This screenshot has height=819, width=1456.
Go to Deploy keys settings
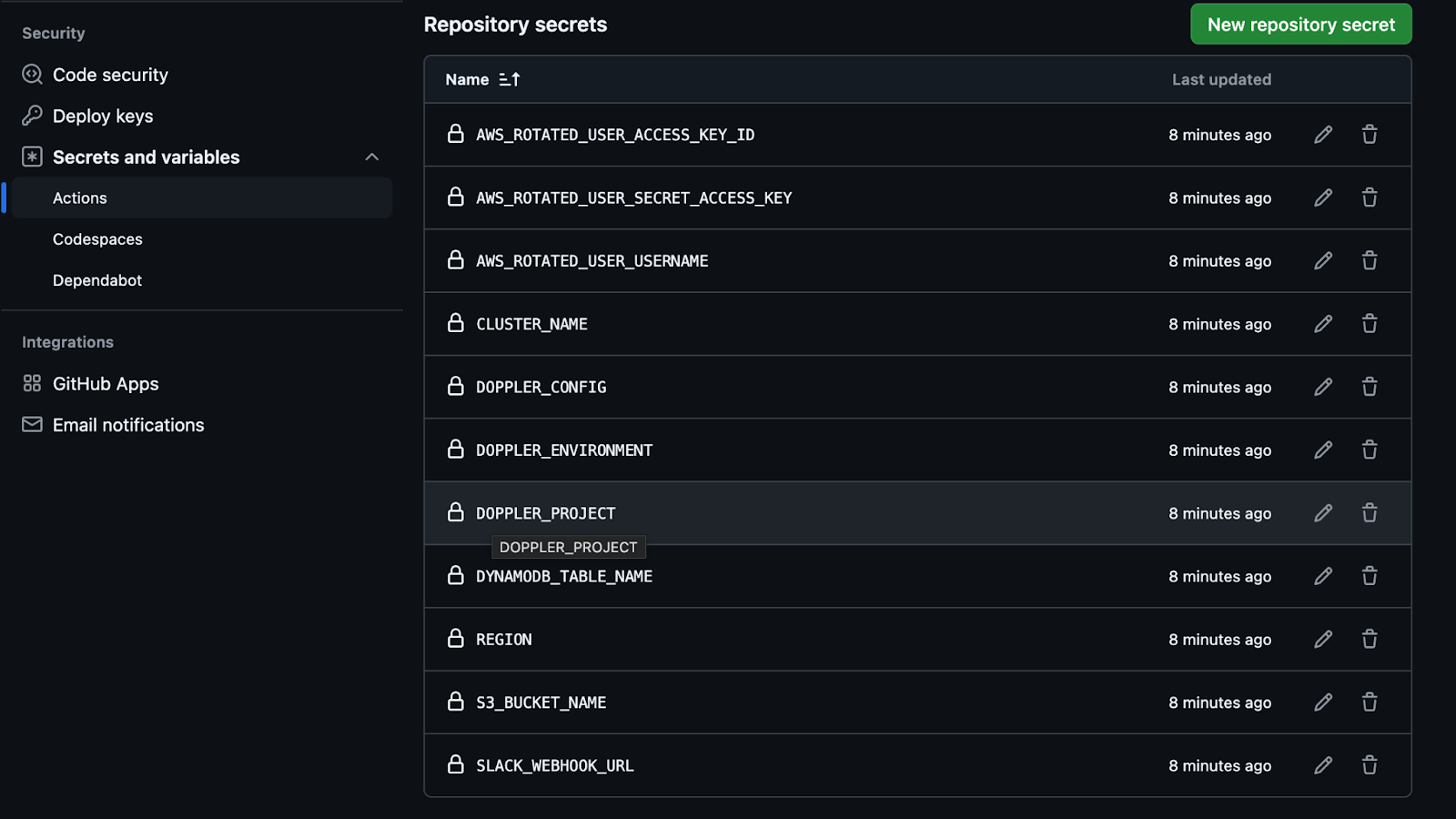click(103, 116)
